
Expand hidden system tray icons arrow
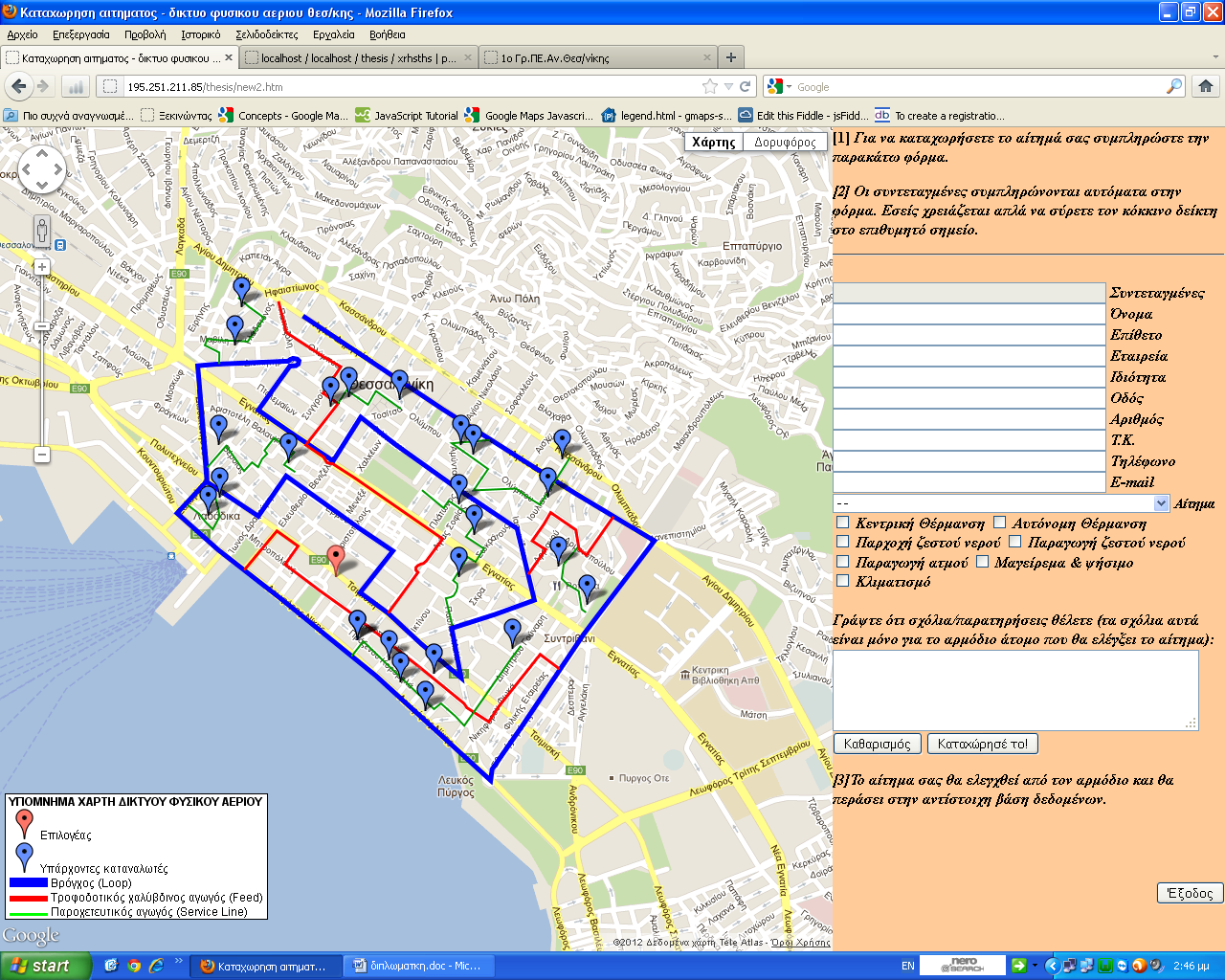click(x=1052, y=966)
